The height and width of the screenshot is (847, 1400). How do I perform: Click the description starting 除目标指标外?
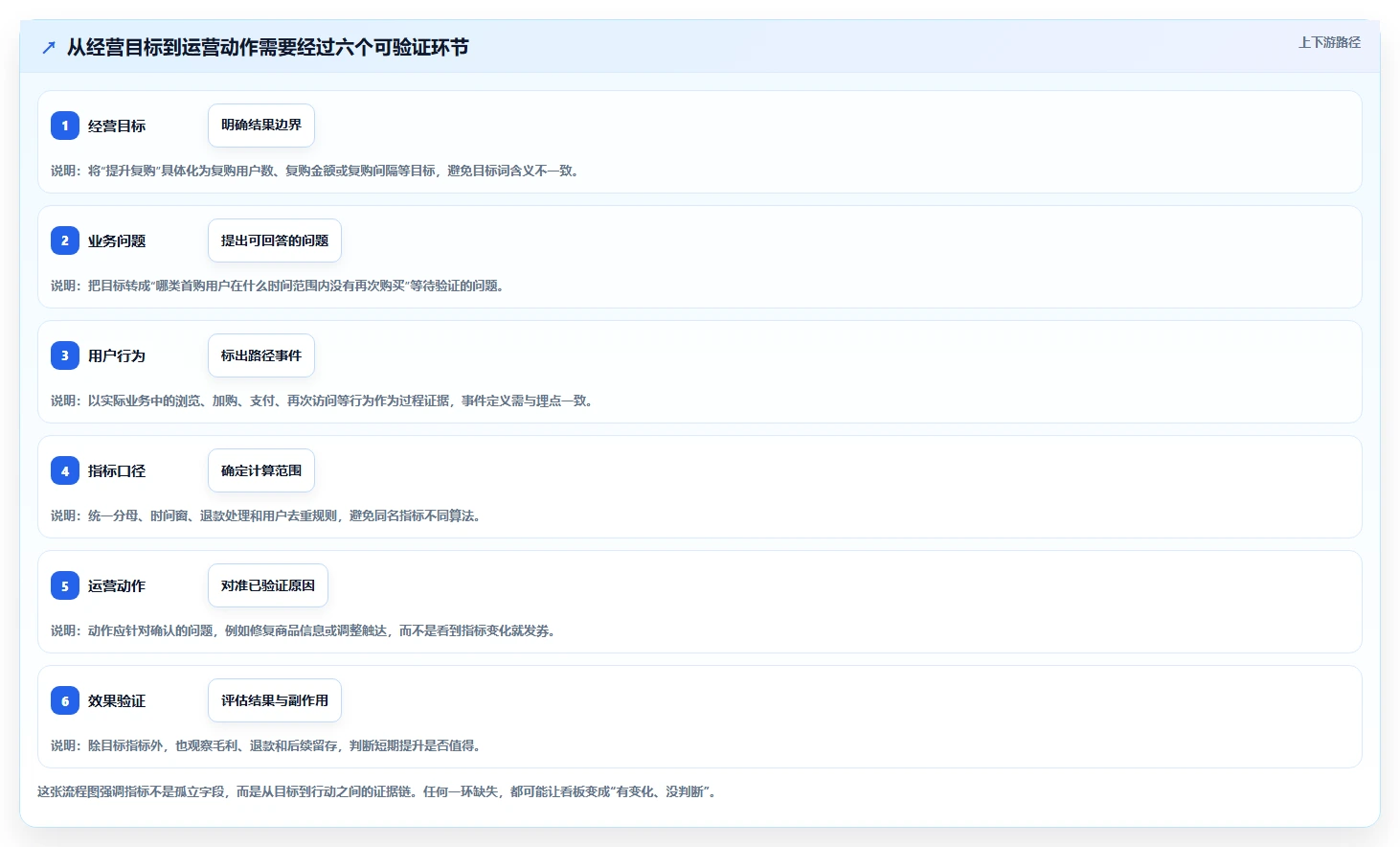pyautogui.click(x=266, y=745)
